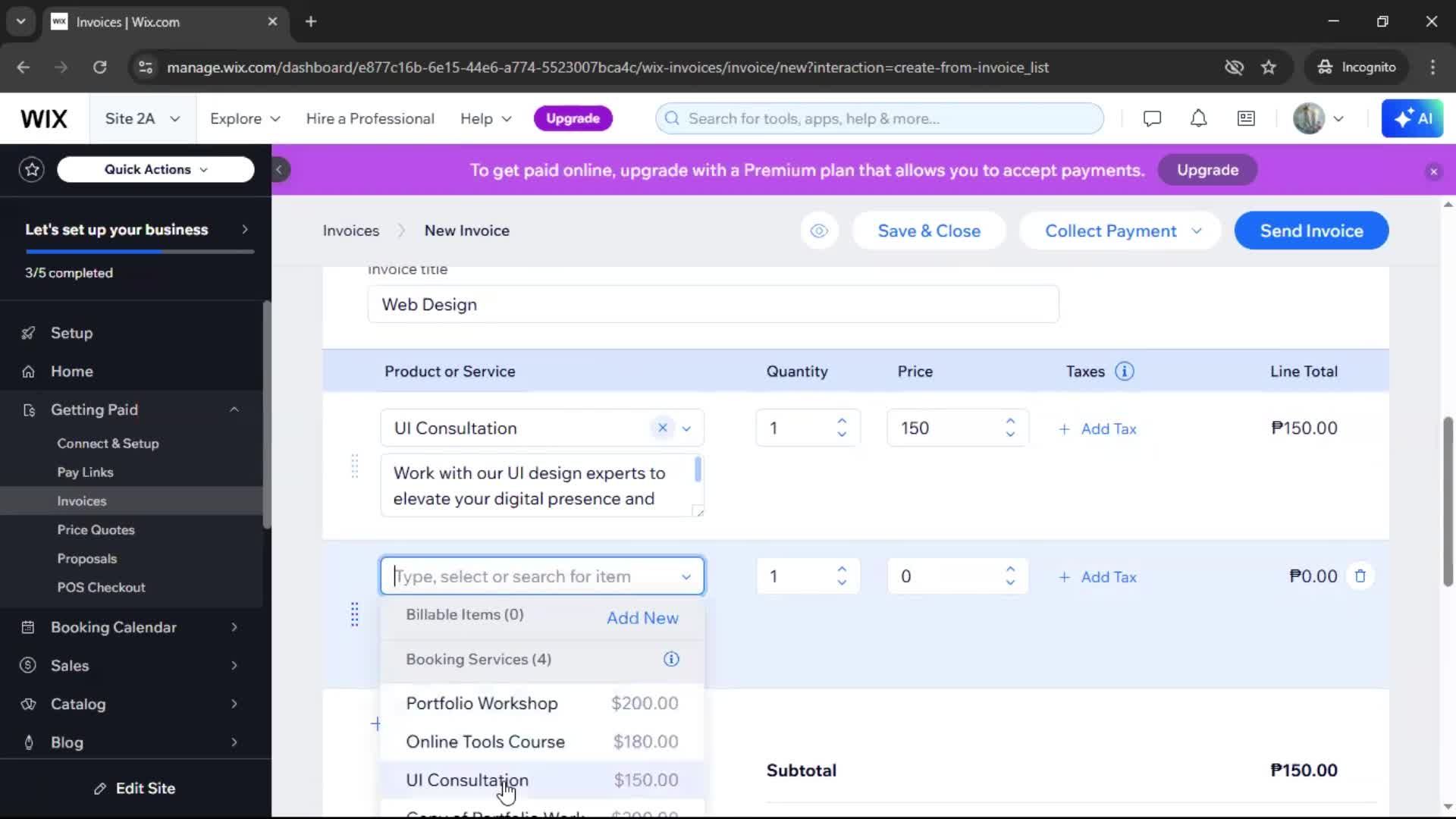The height and width of the screenshot is (819, 1456).
Task: Open Pay Links in sidebar
Action: [85, 472]
